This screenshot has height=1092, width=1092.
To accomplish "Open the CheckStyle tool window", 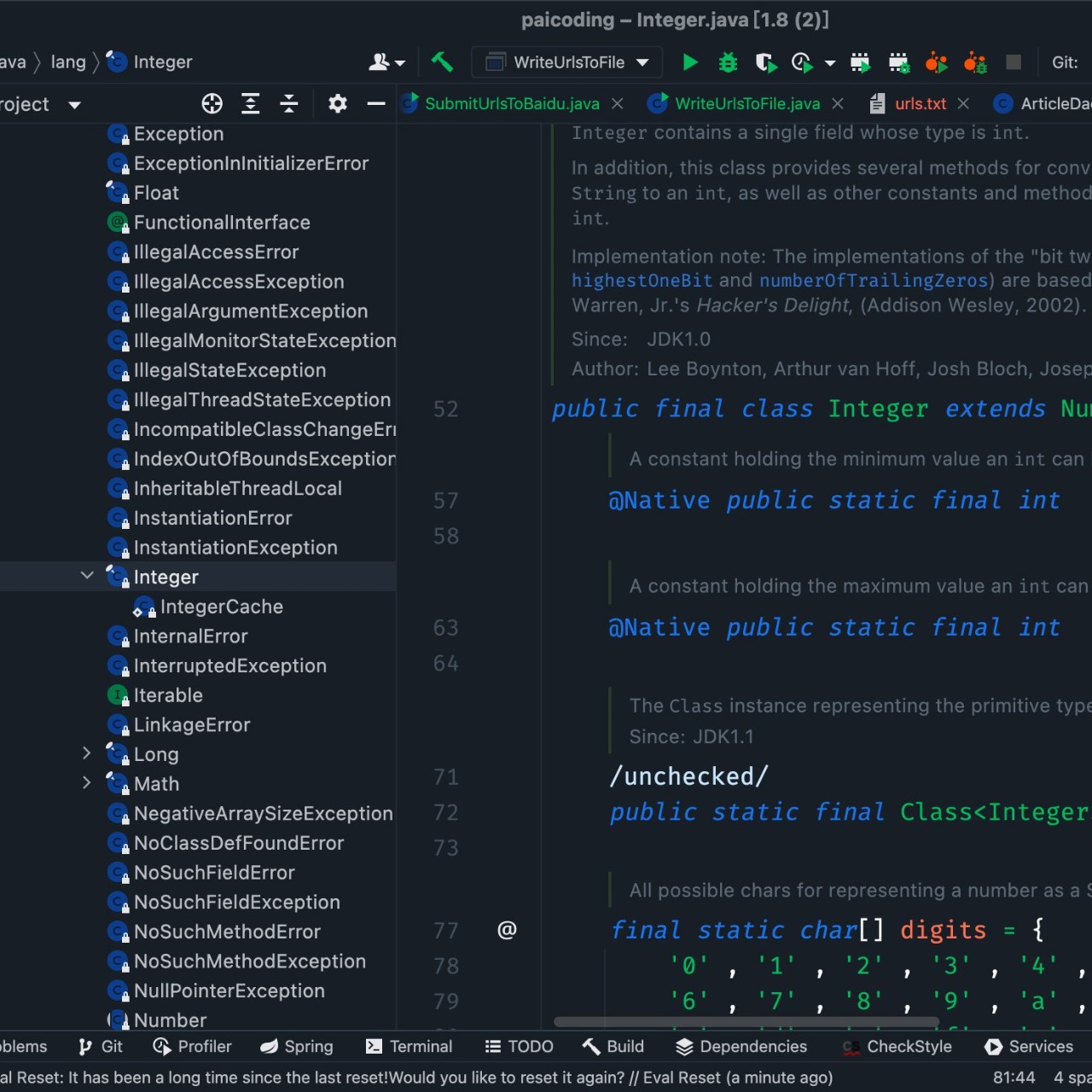I will (897, 1047).
